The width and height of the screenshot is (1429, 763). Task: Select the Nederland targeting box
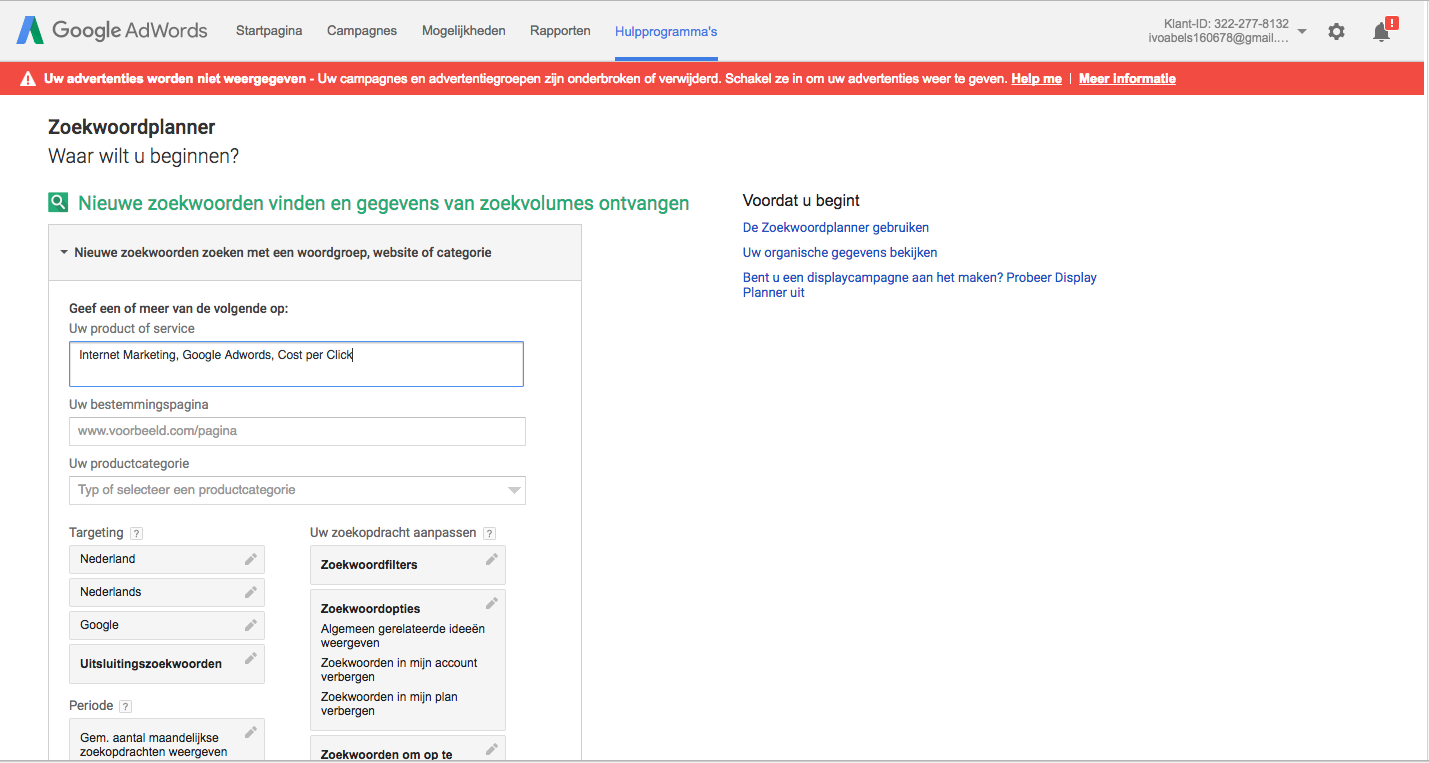[x=167, y=559]
